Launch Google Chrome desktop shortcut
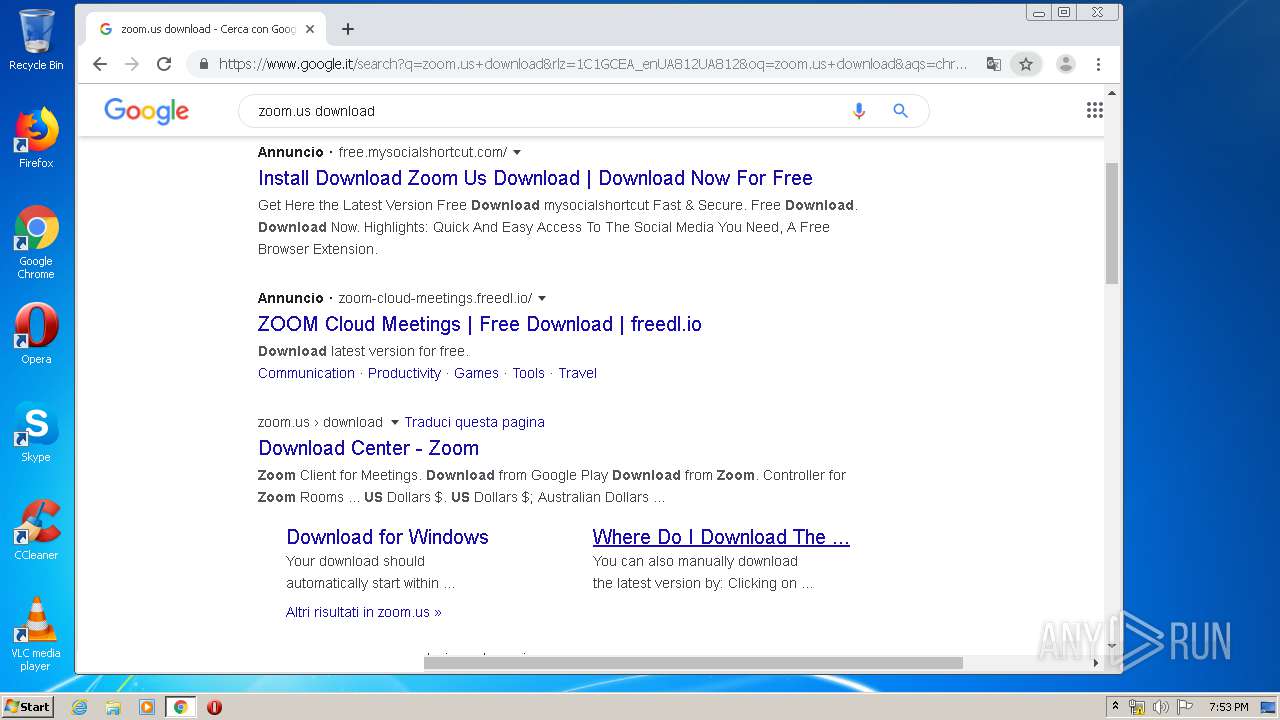1280x720 pixels. 36,242
